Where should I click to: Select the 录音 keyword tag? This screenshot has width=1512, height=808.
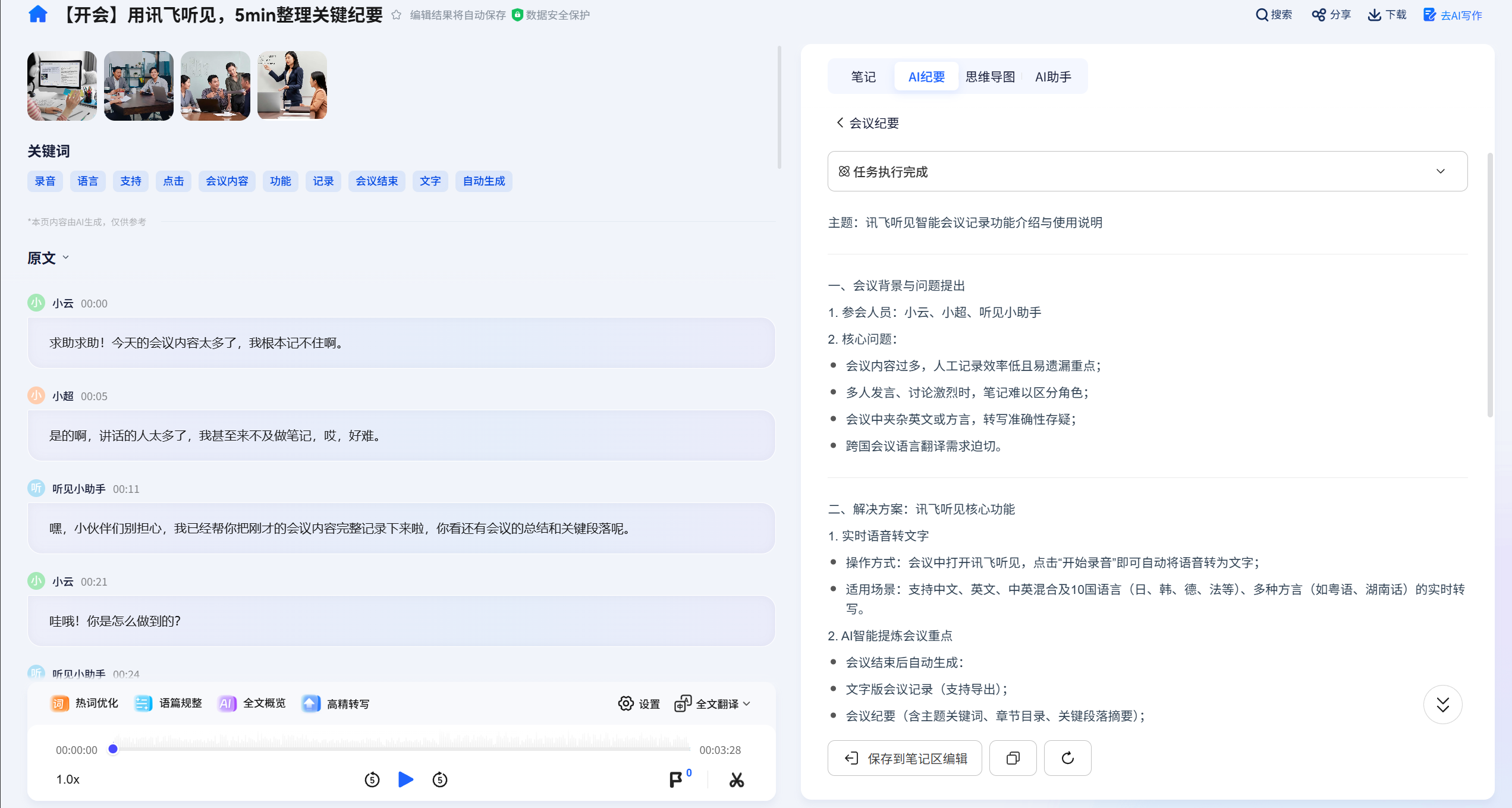(45, 181)
